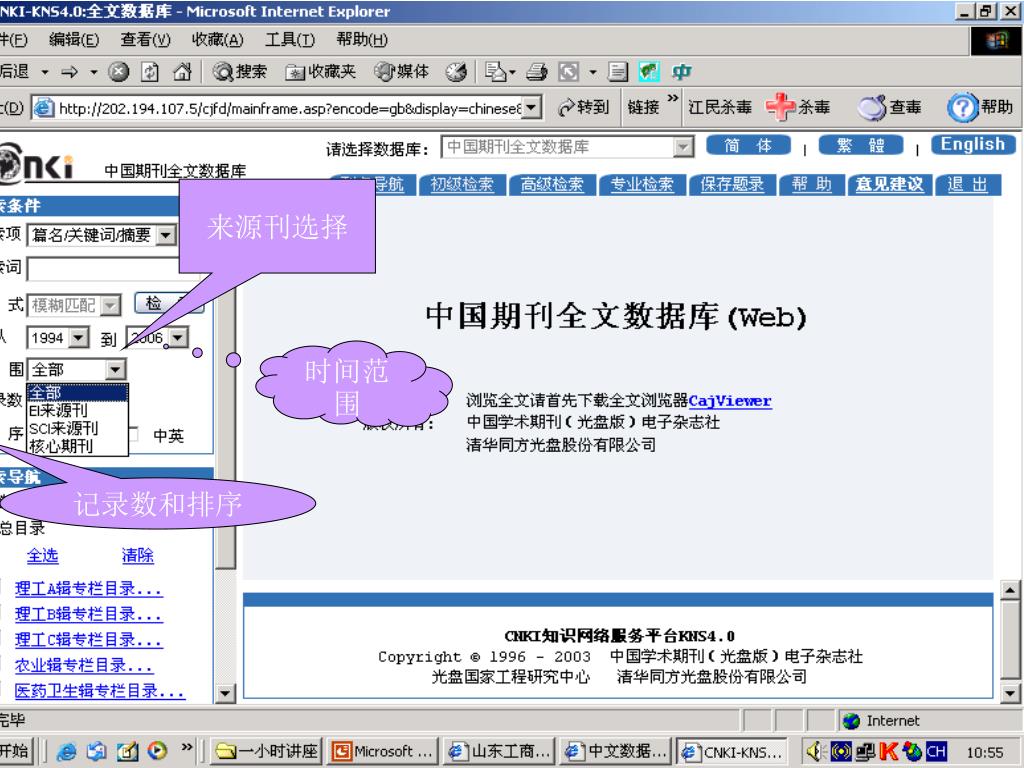
Task: Open 农业辑专栏目录 link
Action: (84, 665)
